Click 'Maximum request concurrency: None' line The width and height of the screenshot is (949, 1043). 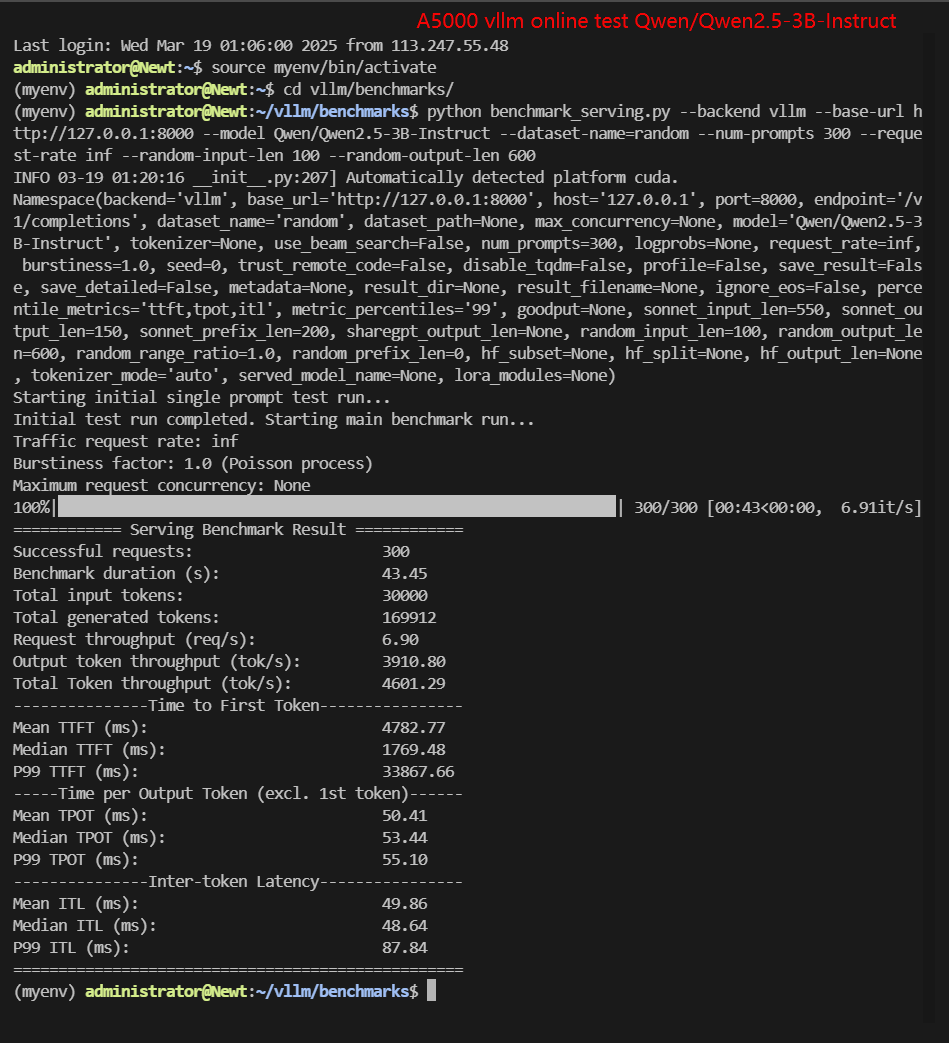(x=162, y=486)
